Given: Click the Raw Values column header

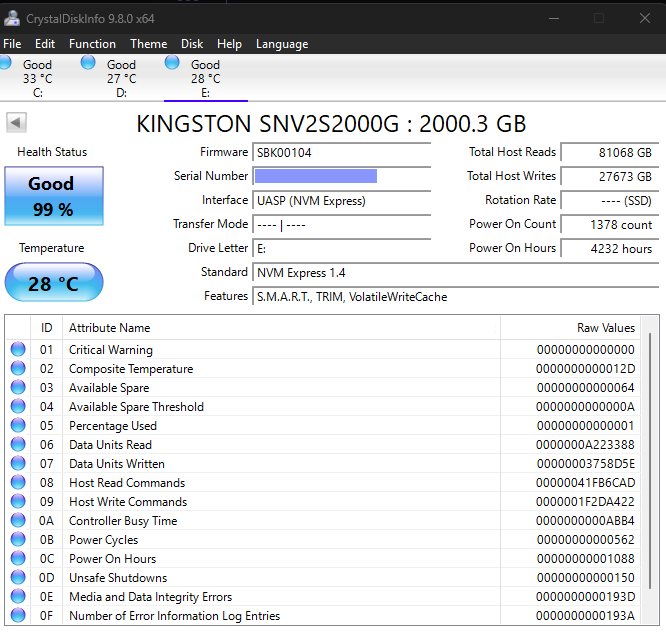Looking at the screenshot, I should (x=571, y=327).
